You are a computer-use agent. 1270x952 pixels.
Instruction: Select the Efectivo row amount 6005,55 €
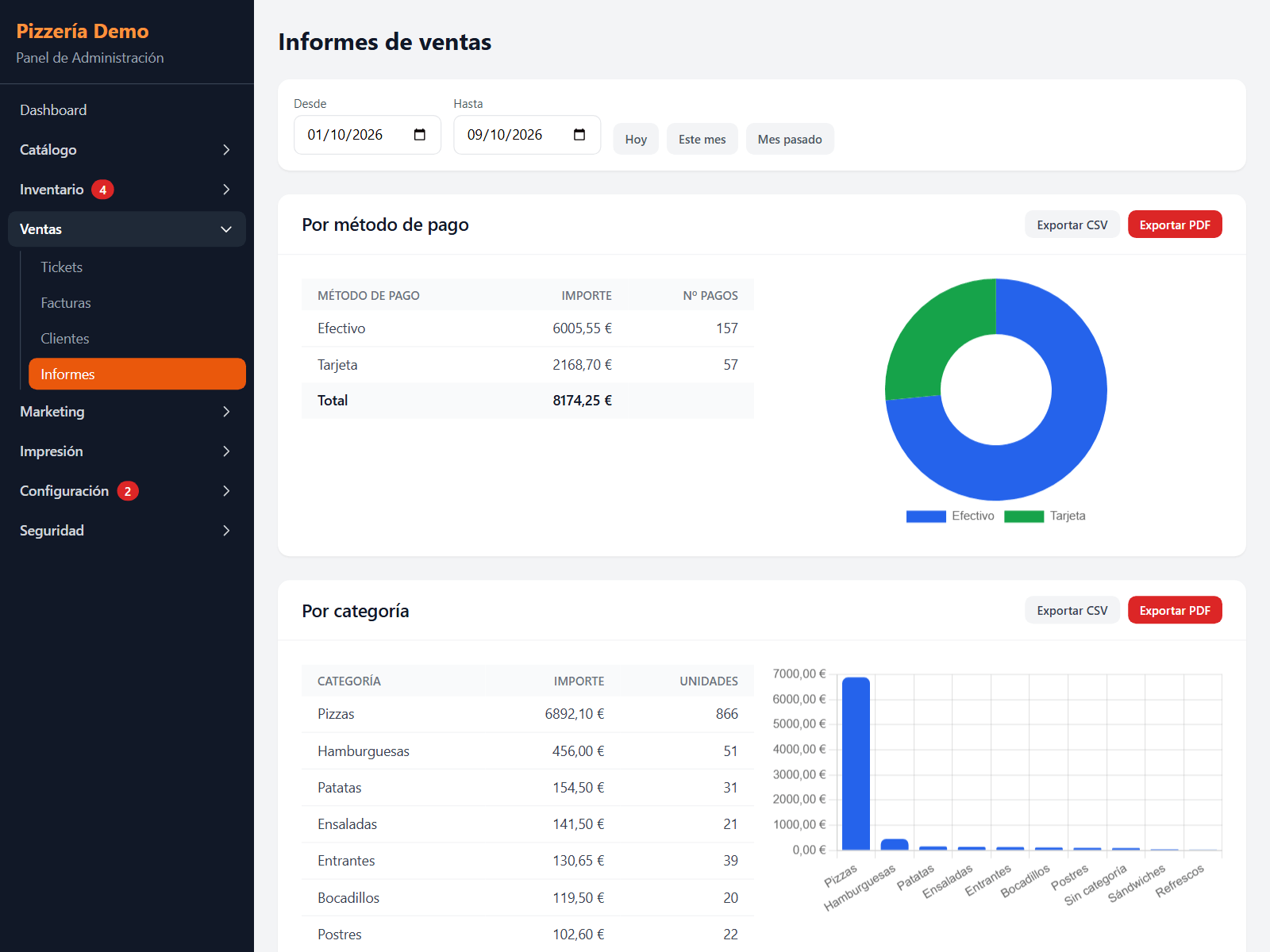[x=582, y=328]
